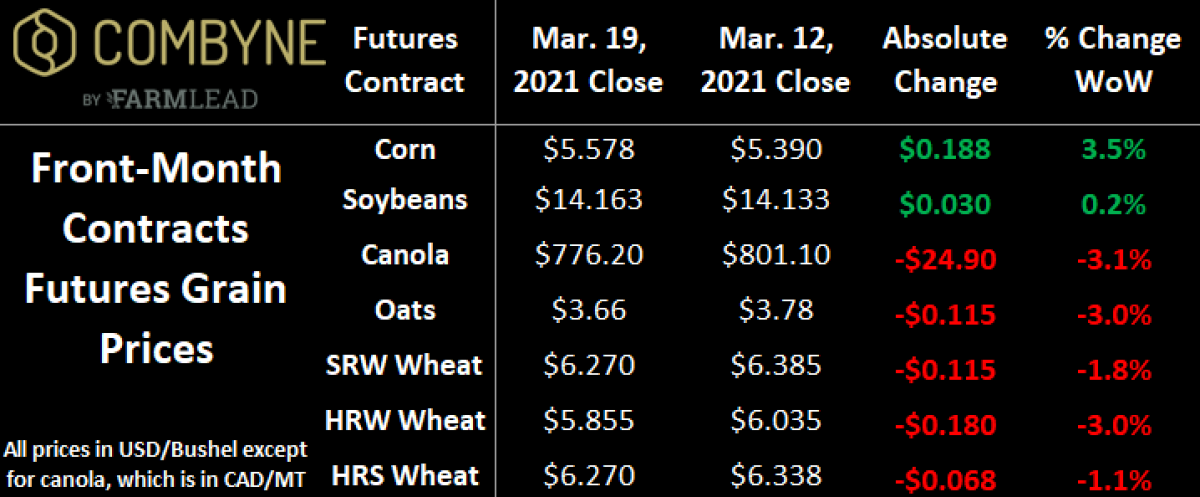Click the Oats row label
The height and width of the screenshot is (497, 1200).
pyautogui.click(x=405, y=308)
